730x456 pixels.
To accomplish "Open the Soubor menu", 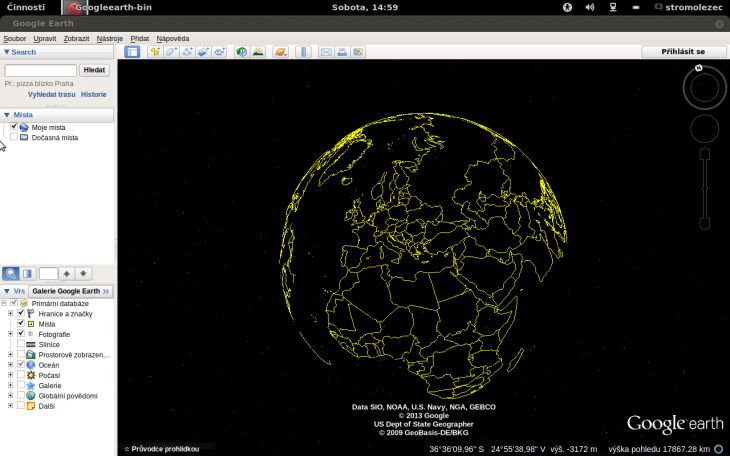I will (x=15, y=39).
